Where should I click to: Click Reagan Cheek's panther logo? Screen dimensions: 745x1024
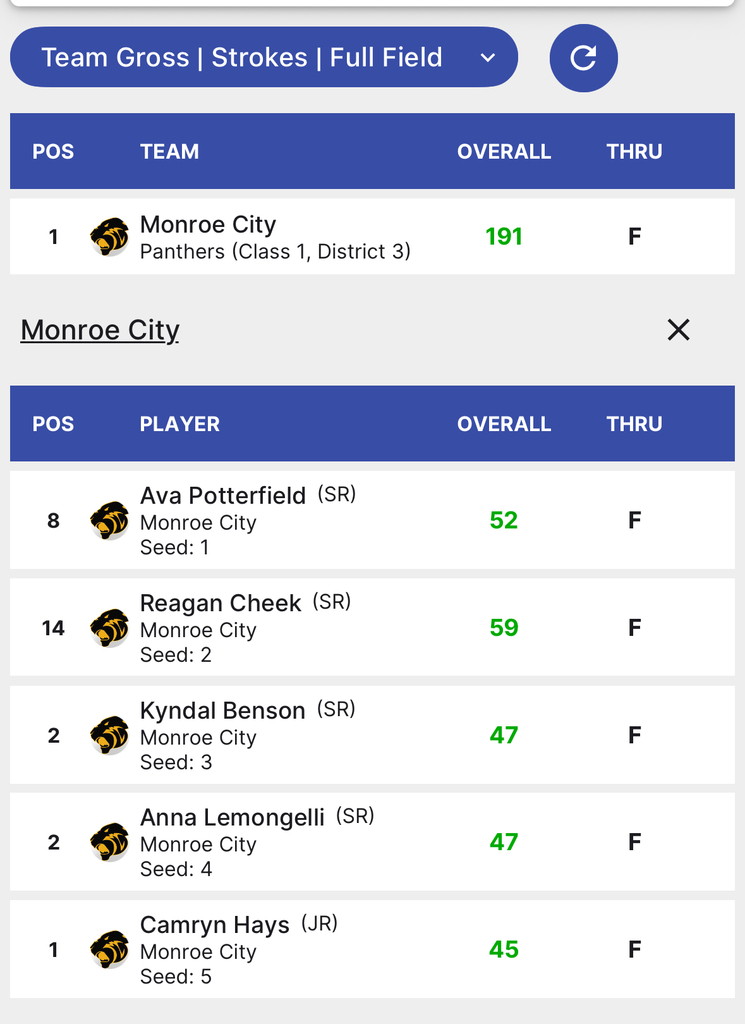click(109, 628)
